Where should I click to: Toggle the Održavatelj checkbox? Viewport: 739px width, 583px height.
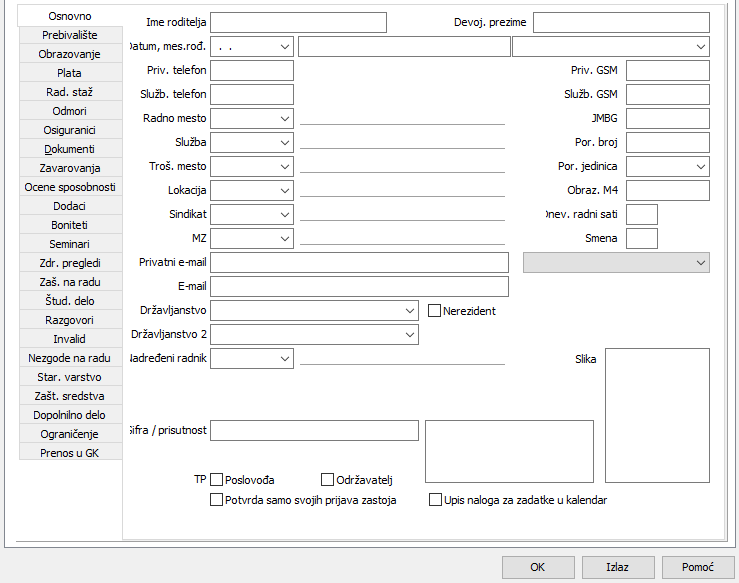[327, 479]
